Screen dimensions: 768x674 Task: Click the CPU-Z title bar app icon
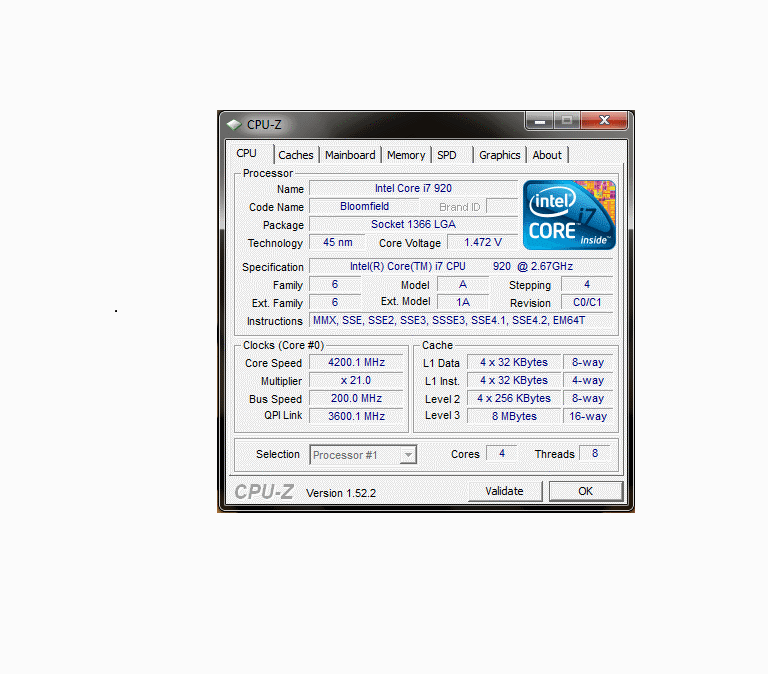coord(234,124)
